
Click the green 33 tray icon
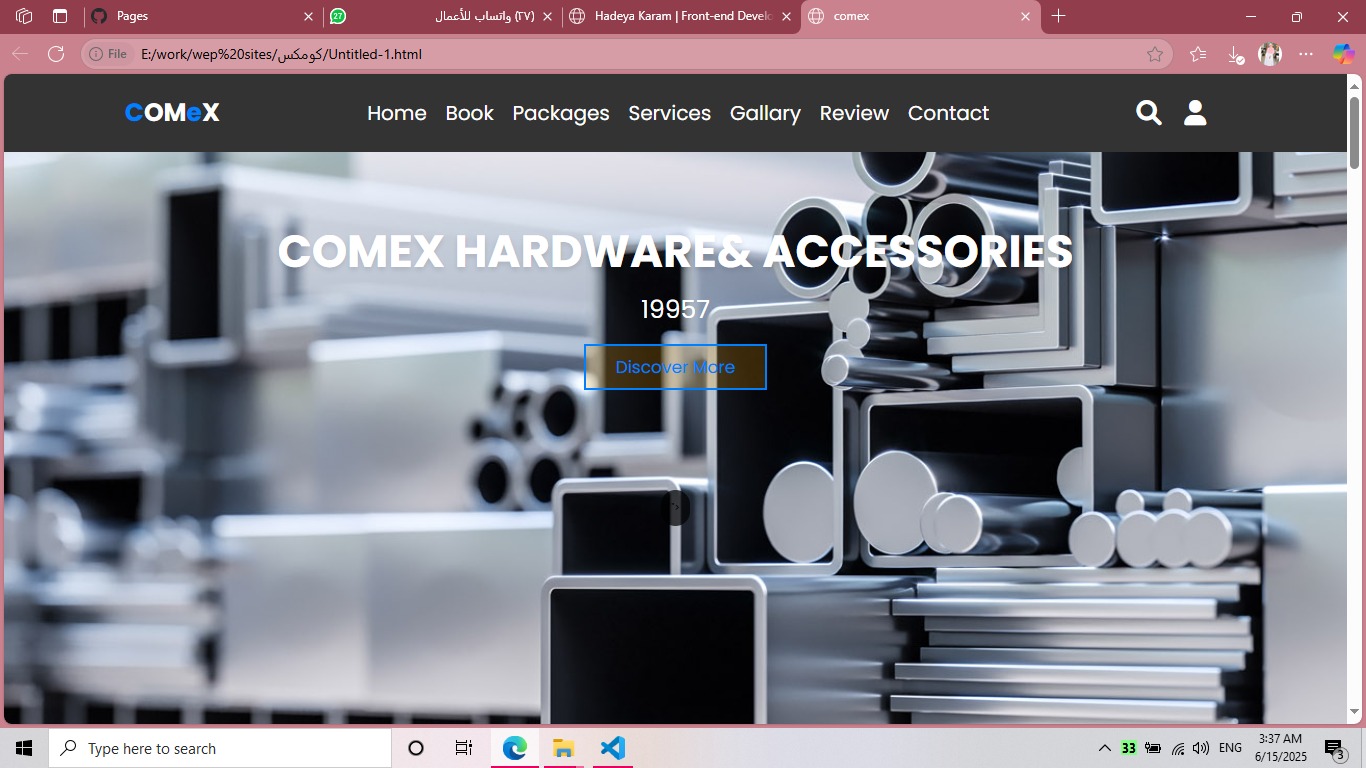click(x=1128, y=748)
